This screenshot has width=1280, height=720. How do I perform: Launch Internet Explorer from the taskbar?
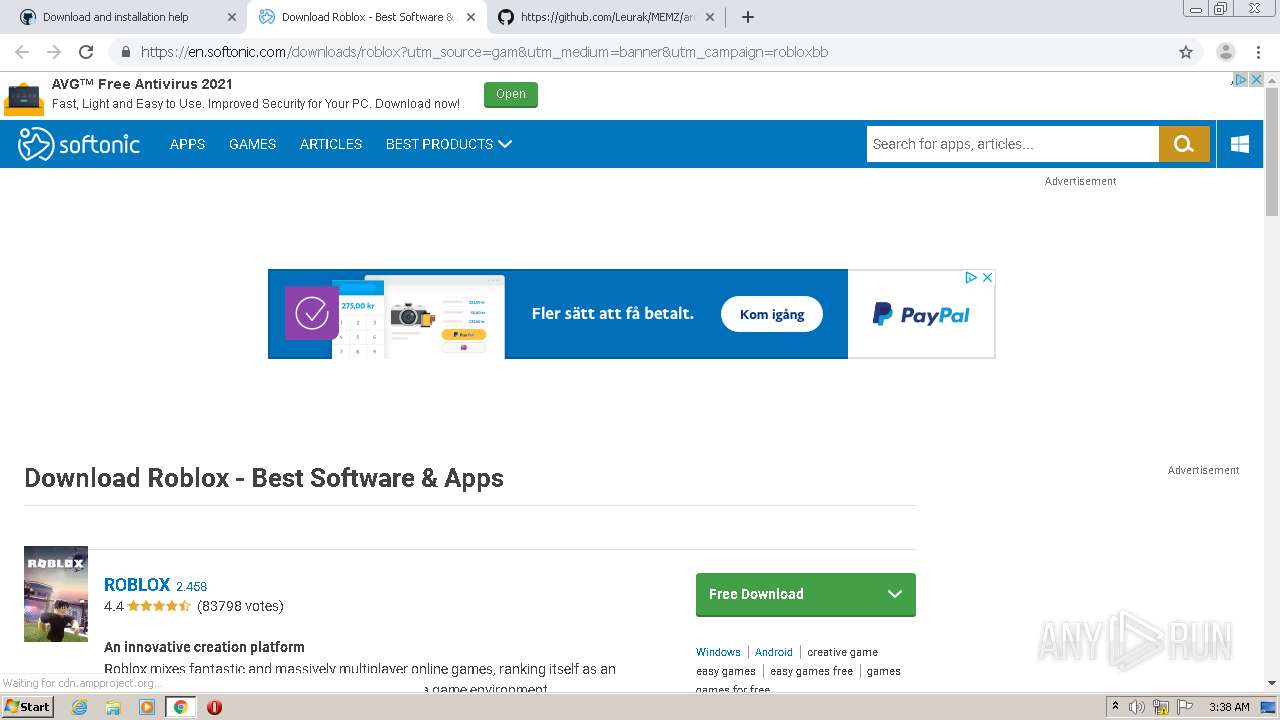click(79, 707)
